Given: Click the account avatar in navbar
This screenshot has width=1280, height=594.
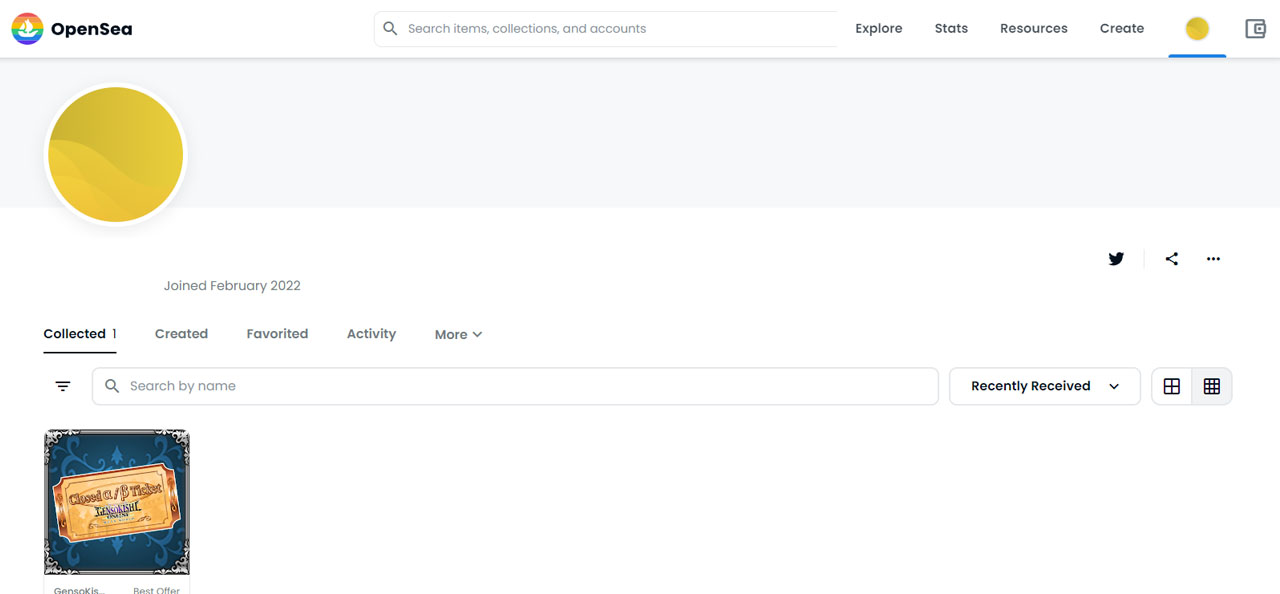Looking at the screenshot, I should (x=1197, y=29).
